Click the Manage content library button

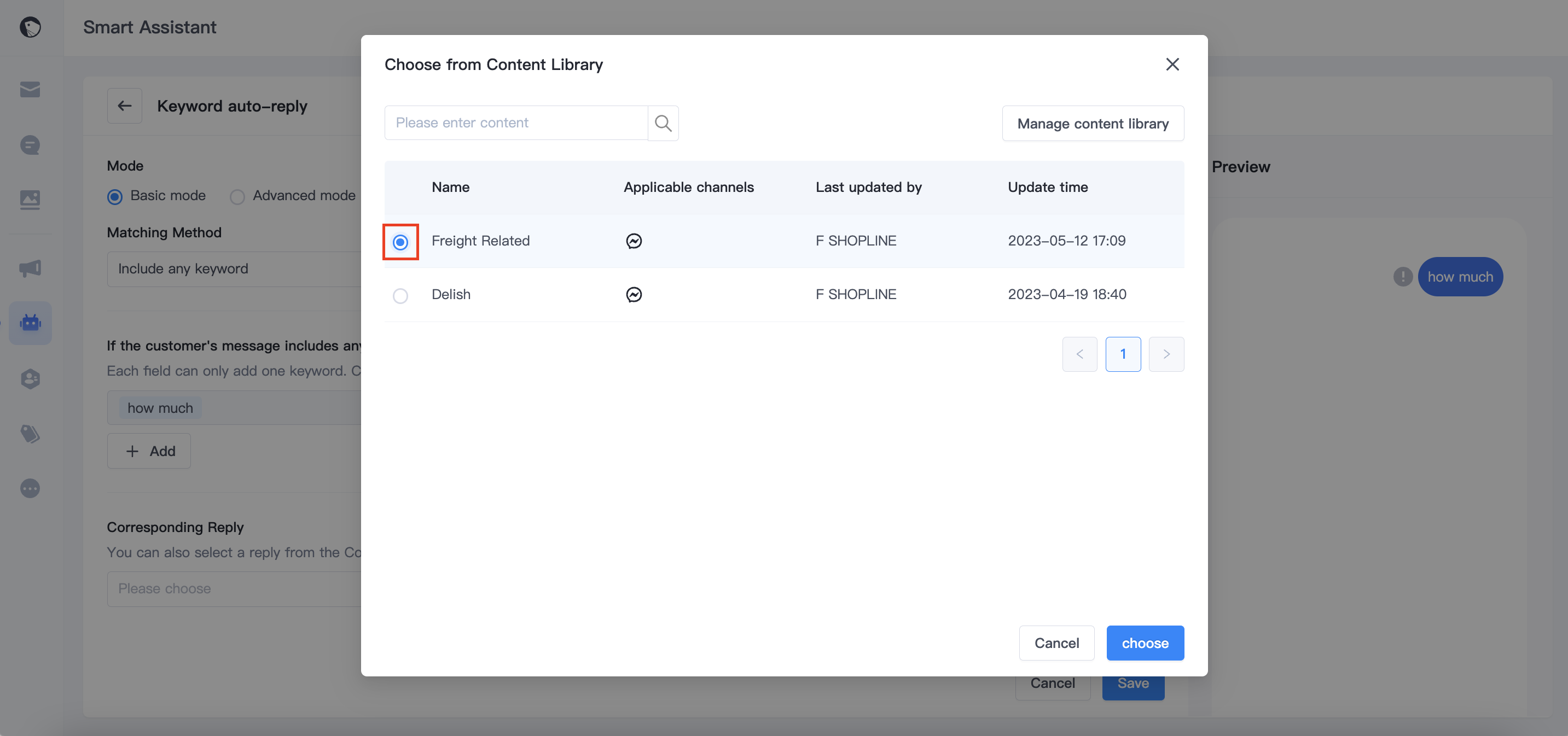click(x=1093, y=124)
